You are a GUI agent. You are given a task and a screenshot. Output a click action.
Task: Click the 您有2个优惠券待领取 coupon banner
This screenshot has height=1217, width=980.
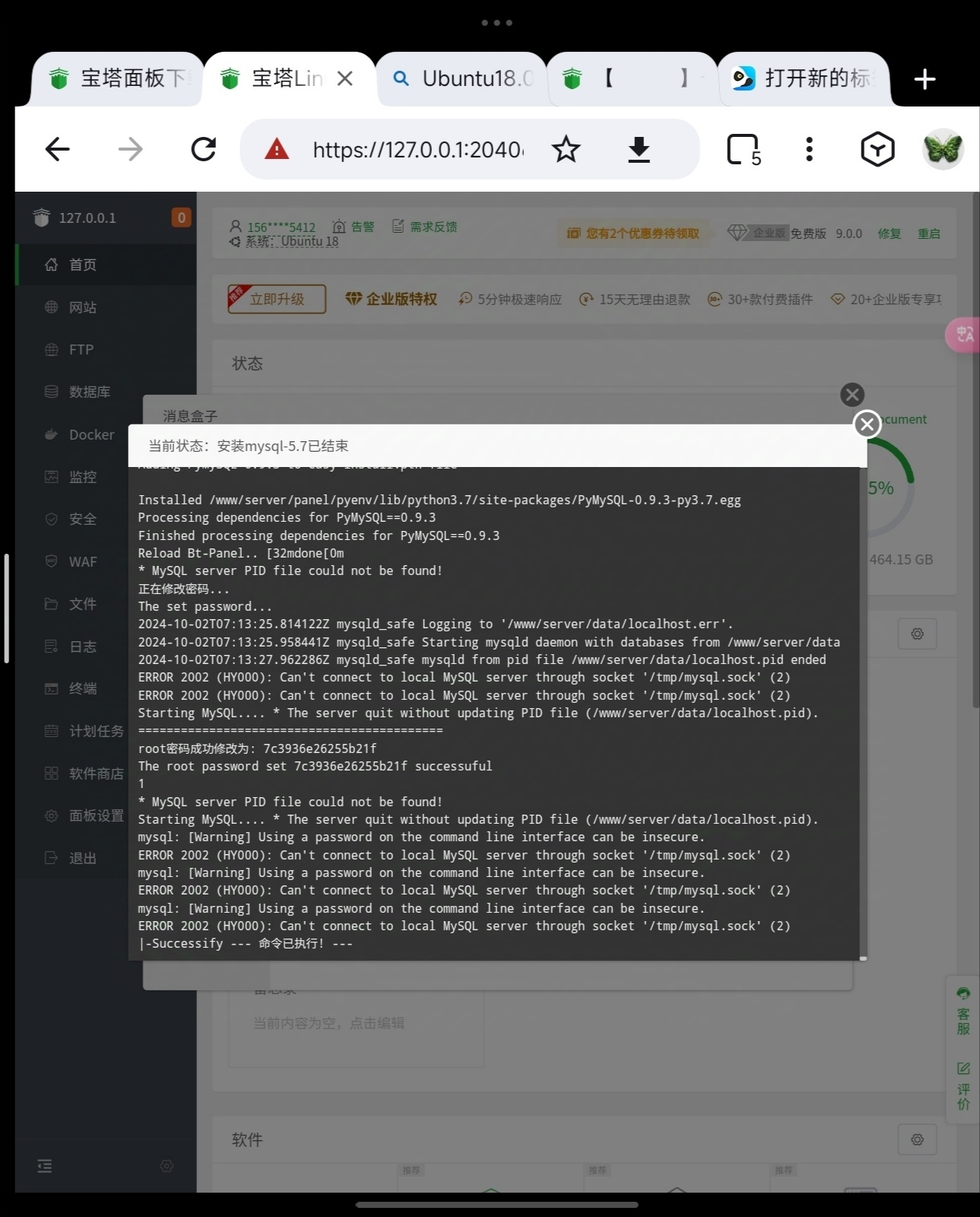(x=633, y=234)
